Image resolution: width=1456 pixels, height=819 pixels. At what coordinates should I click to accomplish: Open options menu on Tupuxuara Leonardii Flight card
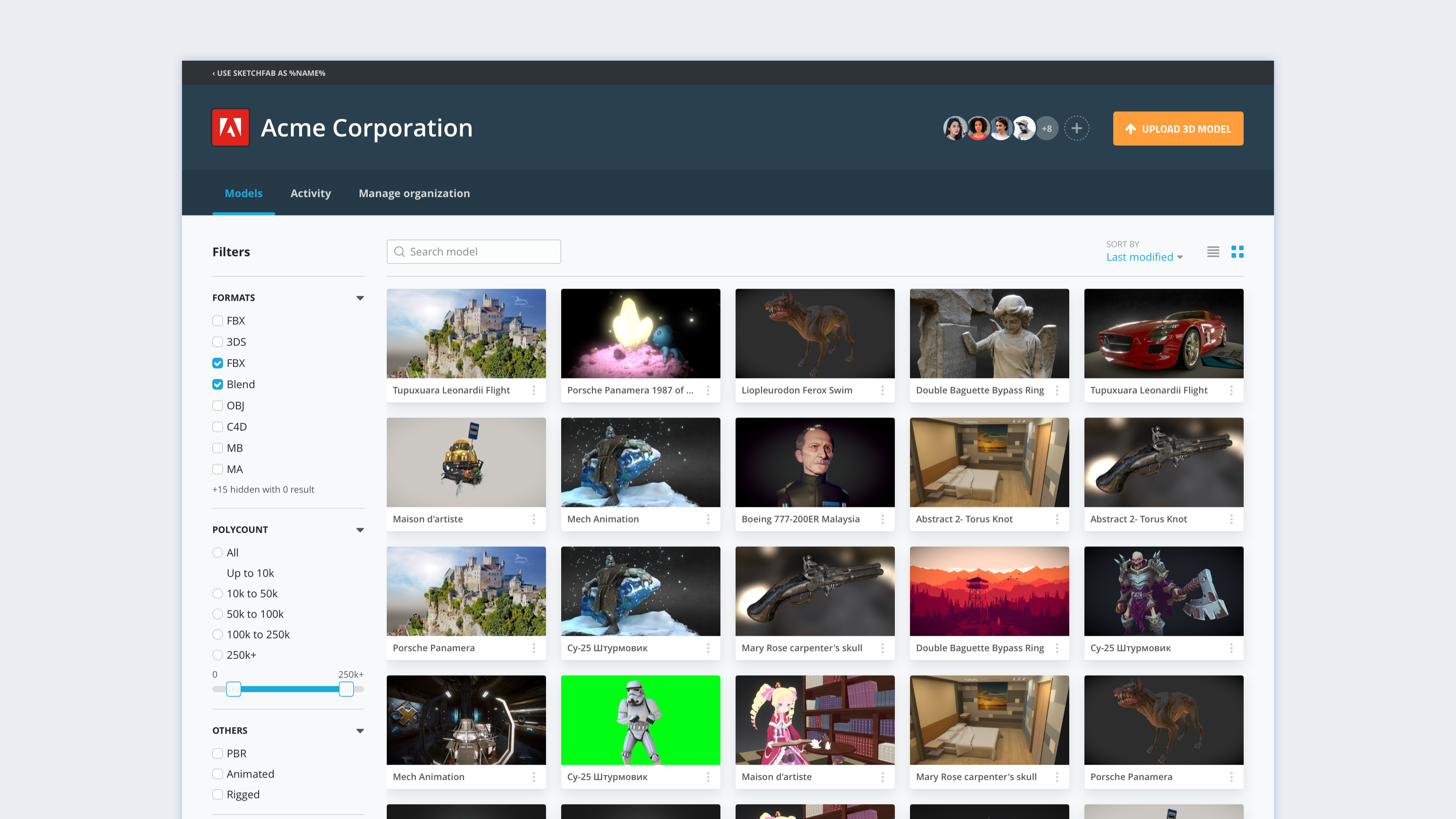click(535, 390)
